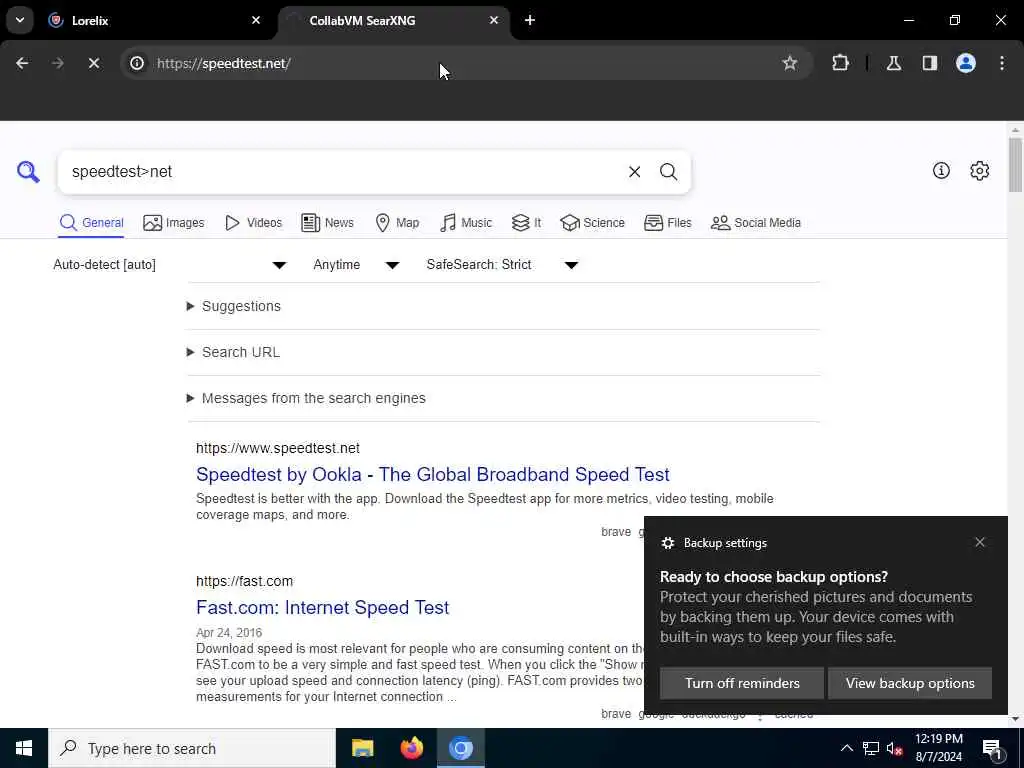Open Chrome Labs flask icon
1024x768 pixels.
click(x=894, y=63)
